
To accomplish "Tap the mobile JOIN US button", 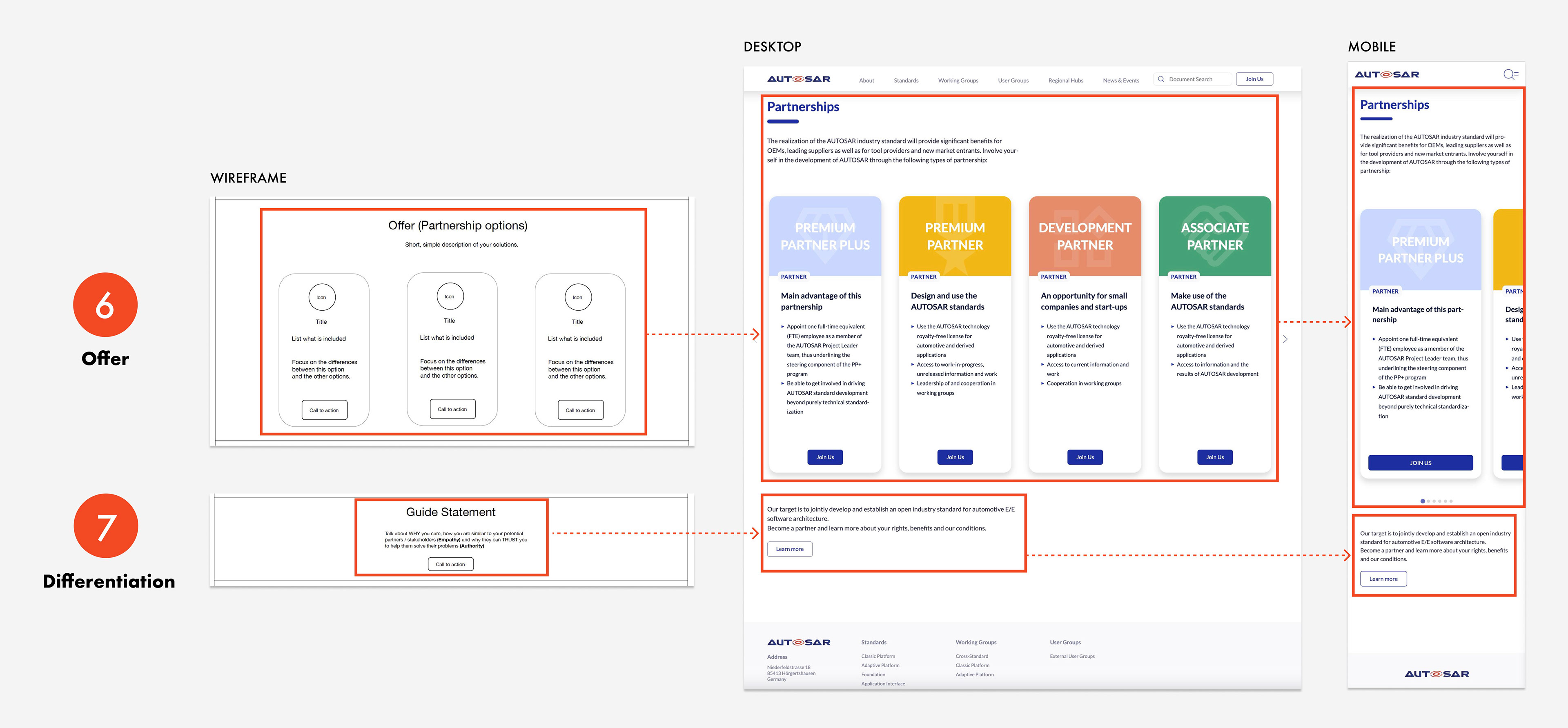I will click(x=1420, y=463).
